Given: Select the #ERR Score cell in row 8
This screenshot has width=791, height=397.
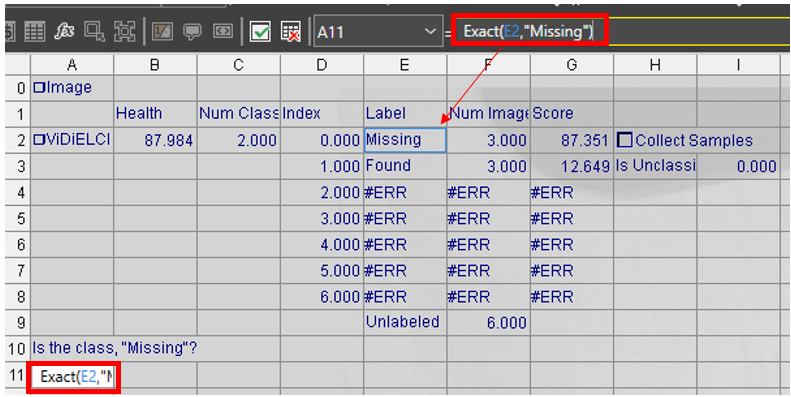Looking at the screenshot, I should 572,297.
